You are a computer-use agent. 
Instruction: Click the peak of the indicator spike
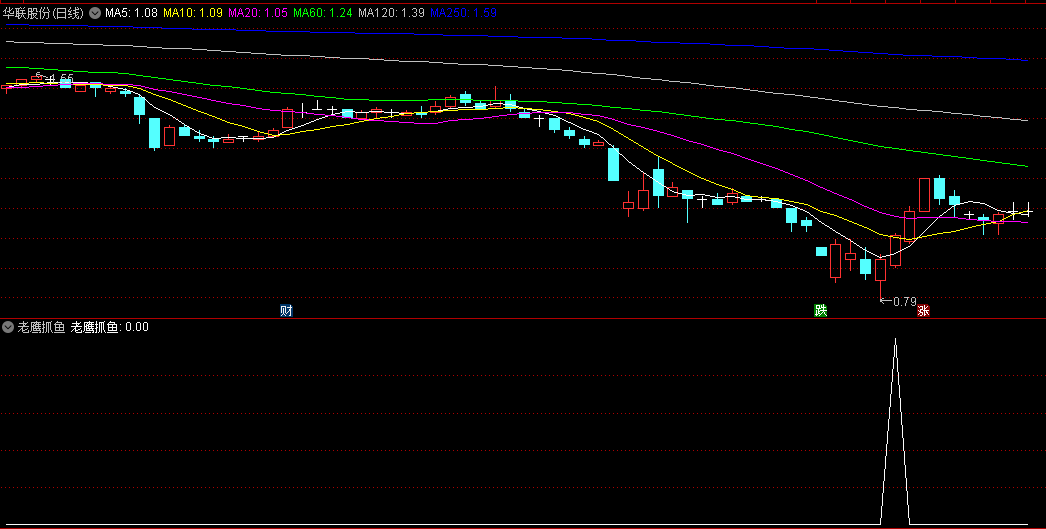click(895, 340)
